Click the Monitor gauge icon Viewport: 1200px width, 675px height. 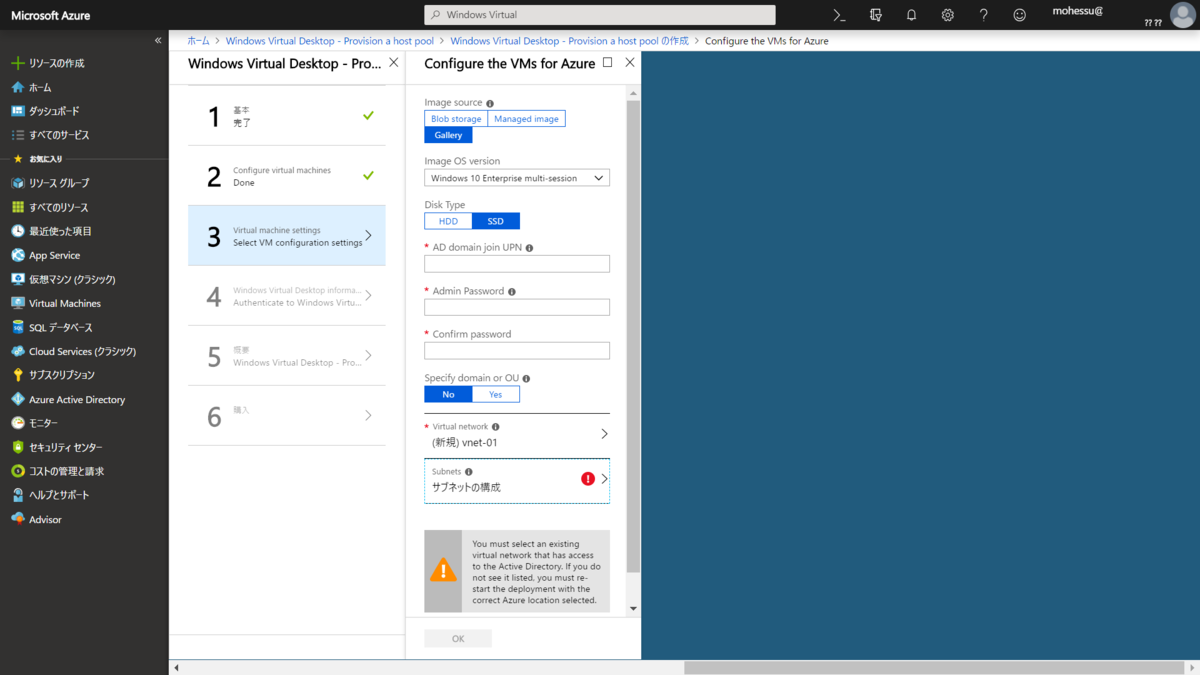tap(17, 423)
